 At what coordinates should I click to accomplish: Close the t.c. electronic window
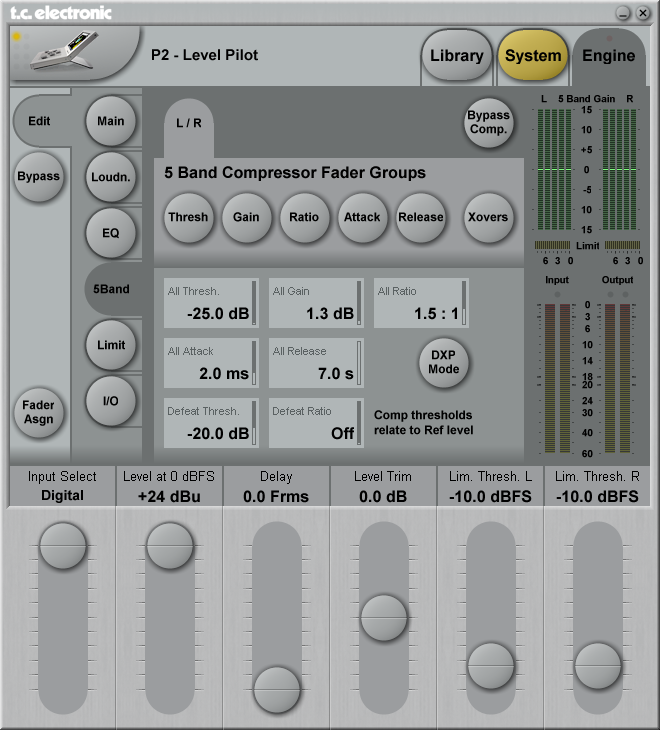pos(643,13)
